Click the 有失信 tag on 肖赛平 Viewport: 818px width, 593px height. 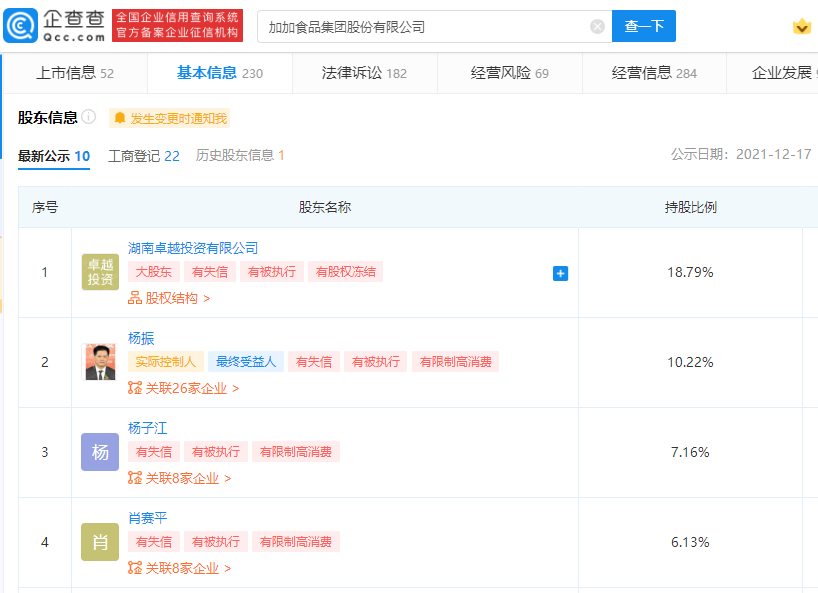[x=154, y=542]
